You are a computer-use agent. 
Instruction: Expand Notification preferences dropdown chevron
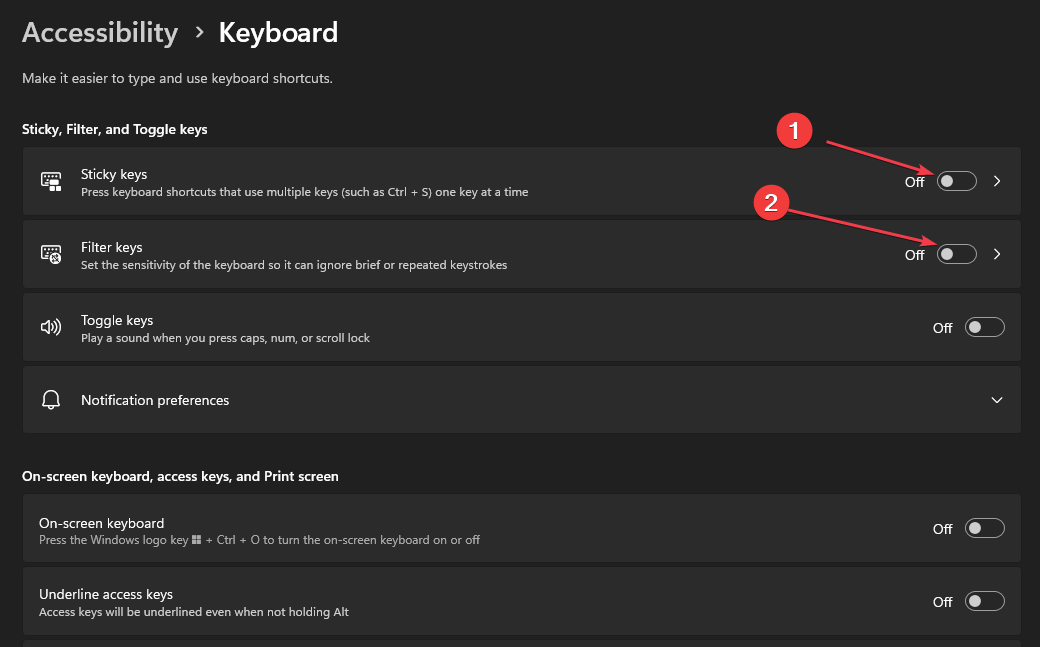pyautogui.click(x=996, y=400)
